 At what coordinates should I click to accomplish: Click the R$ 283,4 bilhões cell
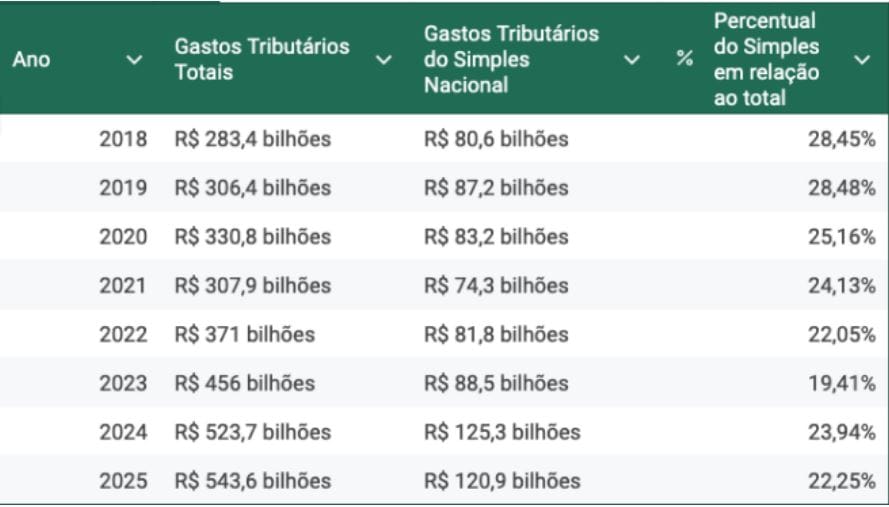(252, 139)
